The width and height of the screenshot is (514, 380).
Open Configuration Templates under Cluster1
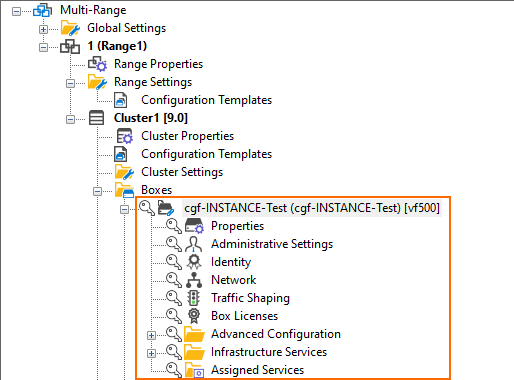[x=207, y=154]
